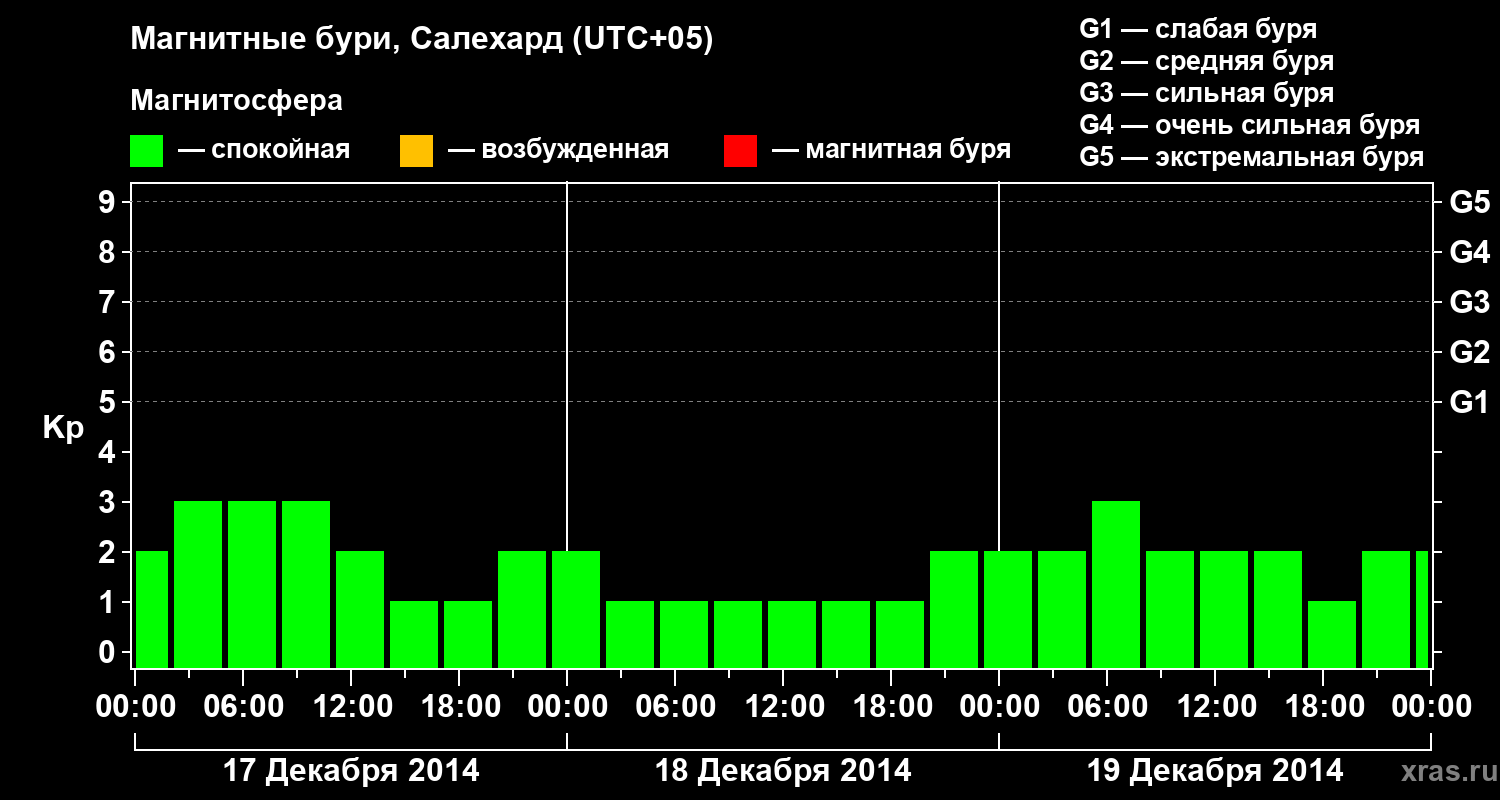Viewport: 1500px width, 800px height.
Task: Click the '17 Декабря 2014' date label
Action: 351,771
